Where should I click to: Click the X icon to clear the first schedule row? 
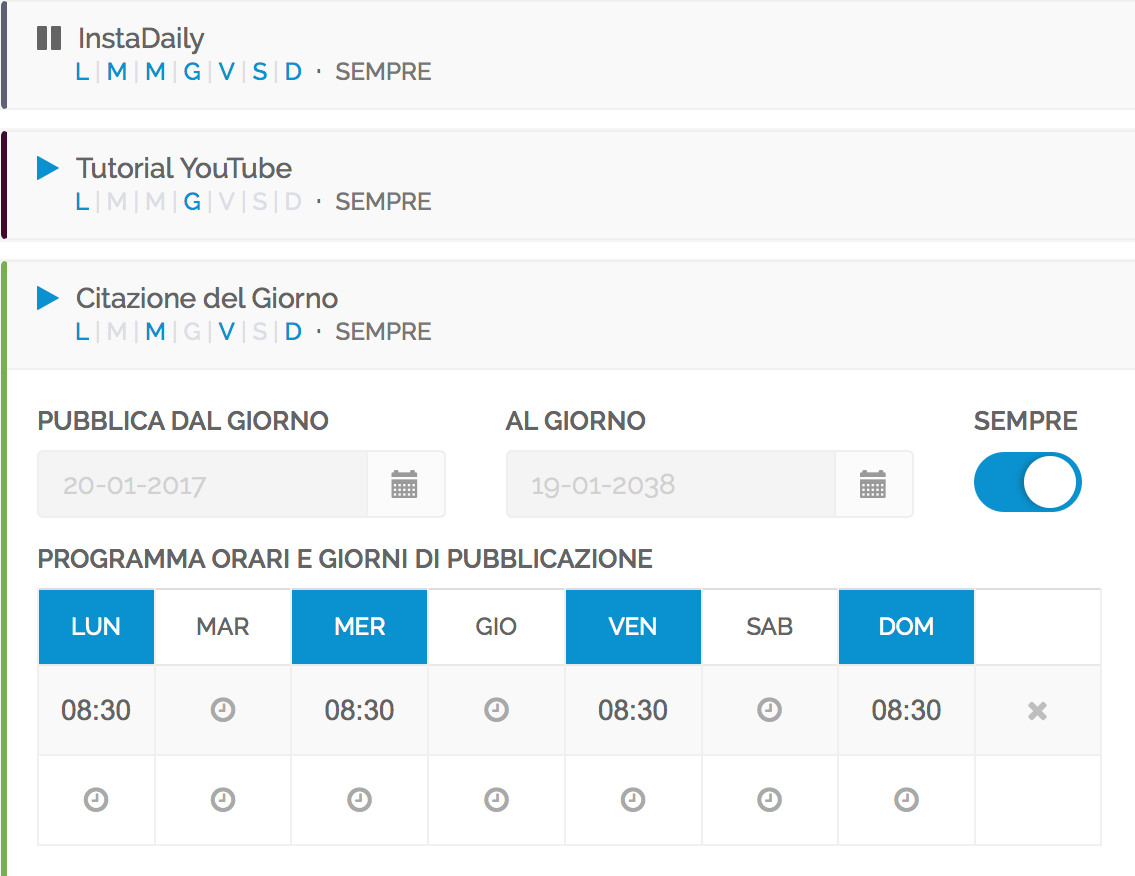[x=1037, y=710]
